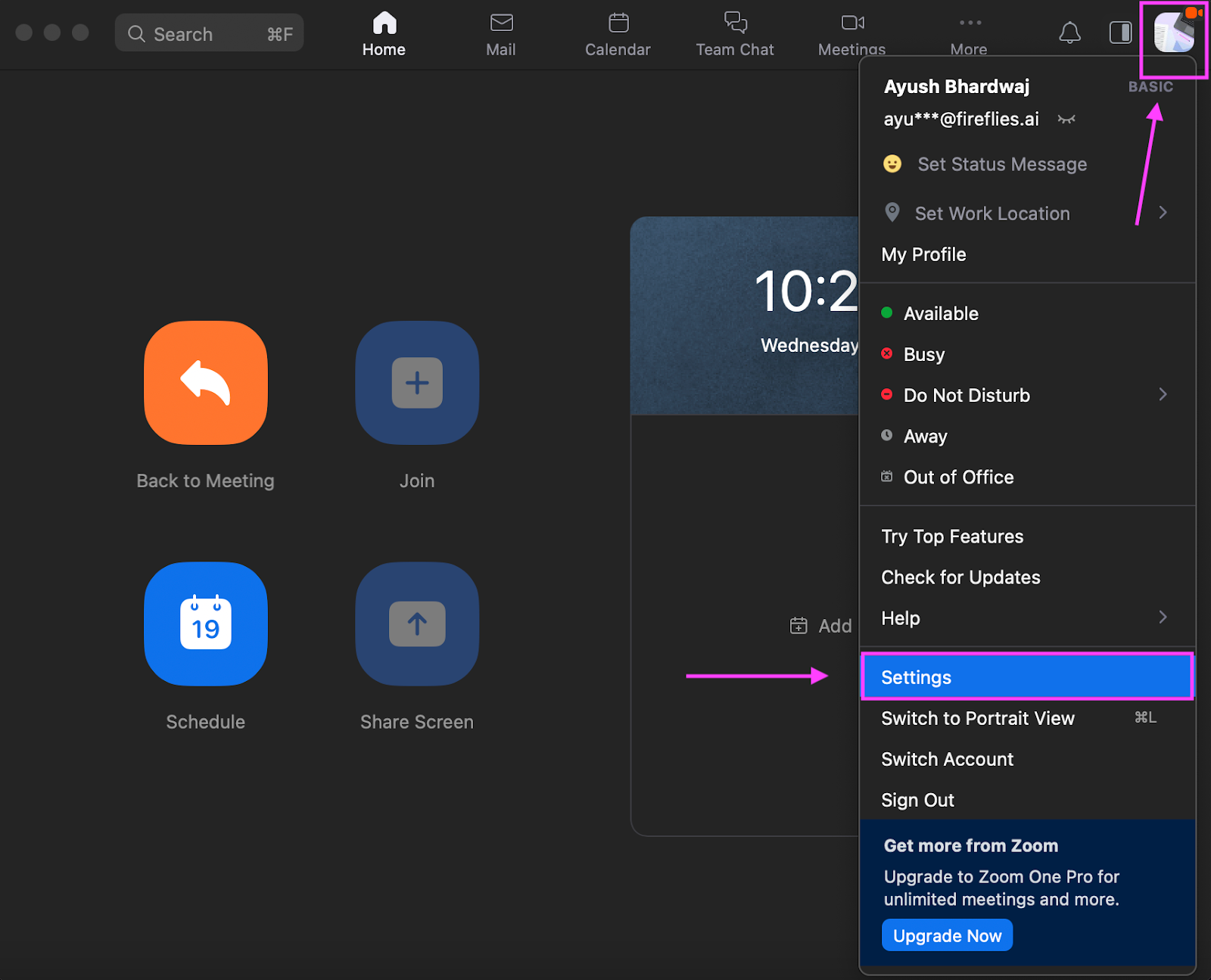This screenshot has width=1211, height=980.
Task: Click the Schedule meeting icon
Action: [205, 624]
